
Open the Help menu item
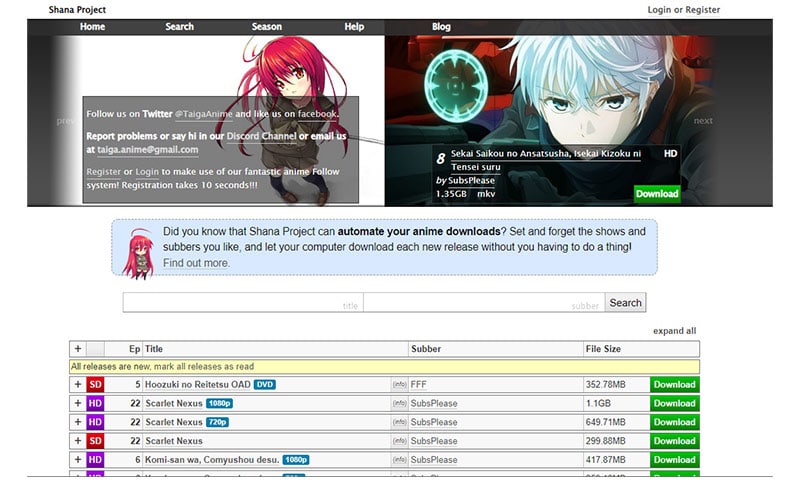pyautogui.click(x=354, y=27)
